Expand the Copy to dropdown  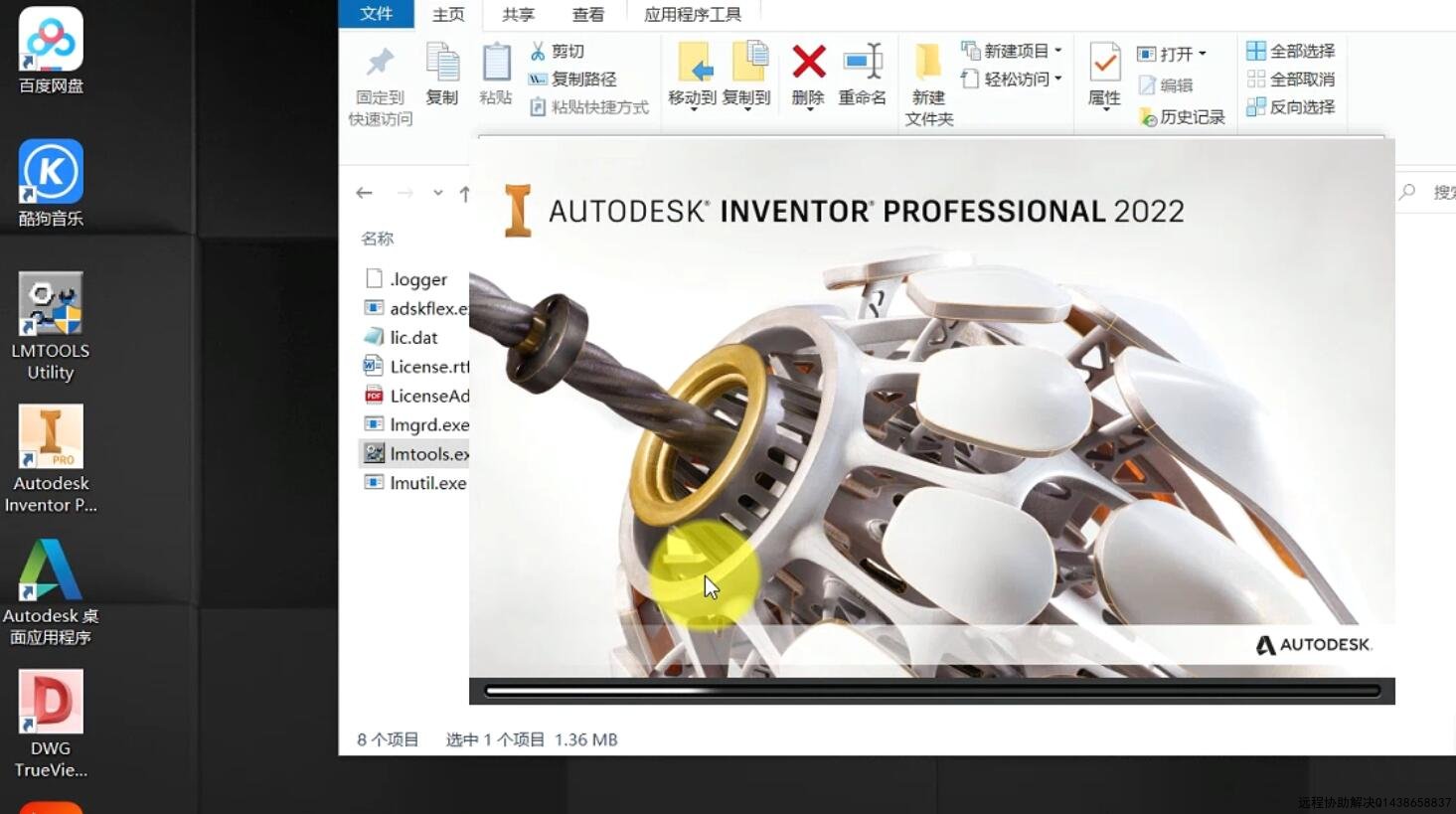(x=746, y=108)
